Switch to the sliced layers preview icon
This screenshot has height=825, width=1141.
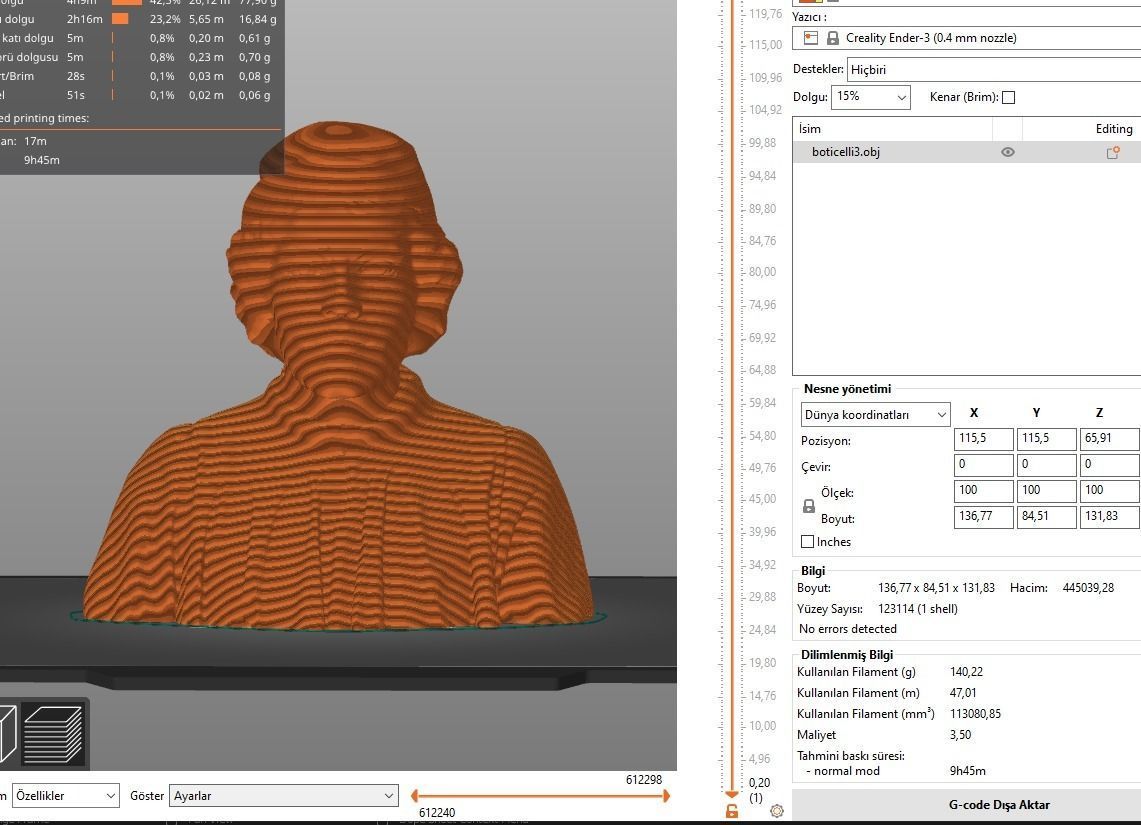[x=53, y=734]
